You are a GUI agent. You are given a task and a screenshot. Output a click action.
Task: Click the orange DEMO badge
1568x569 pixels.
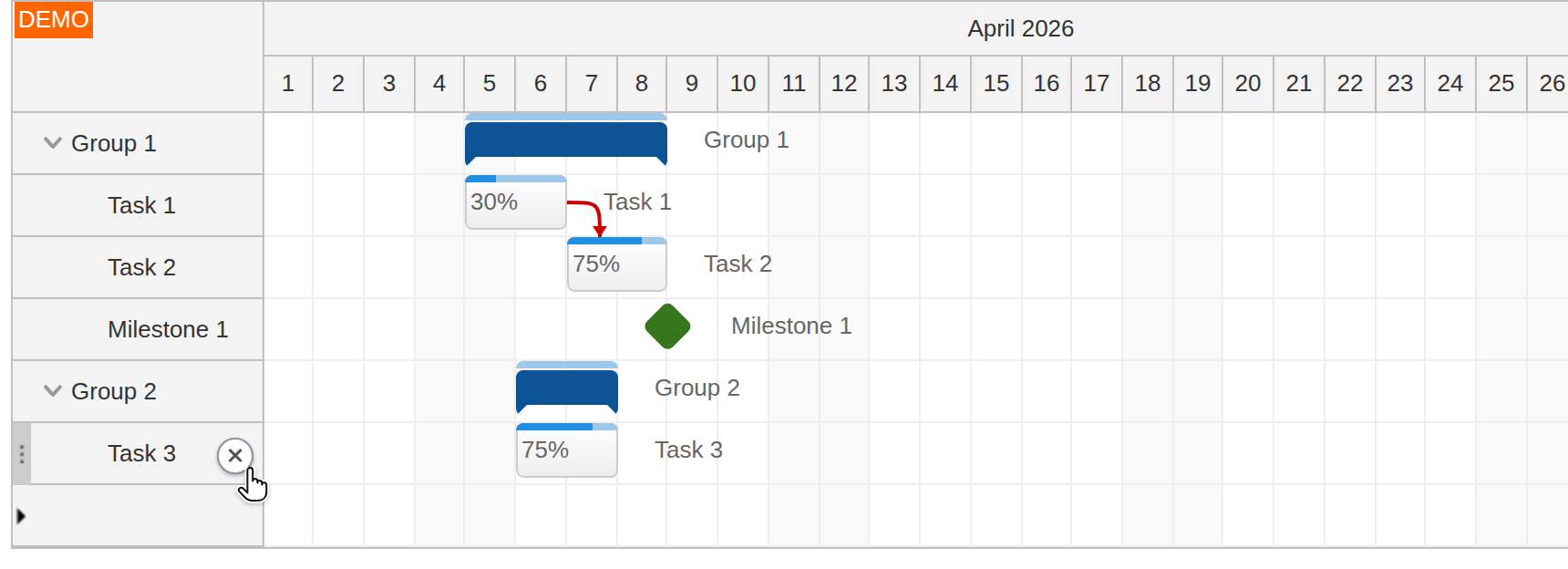[x=53, y=19]
